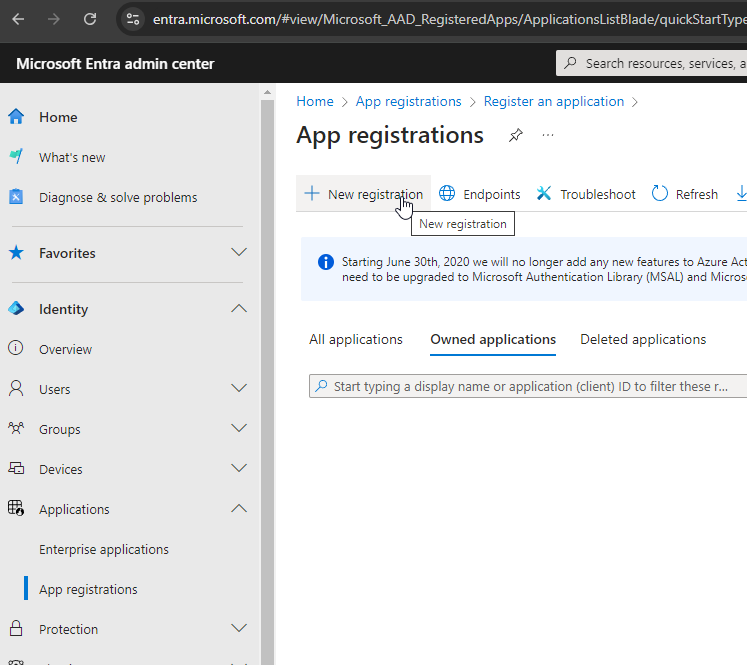The height and width of the screenshot is (665, 747).
Task: Click the Devices icon in sidebar
Action: coord(16,468)
